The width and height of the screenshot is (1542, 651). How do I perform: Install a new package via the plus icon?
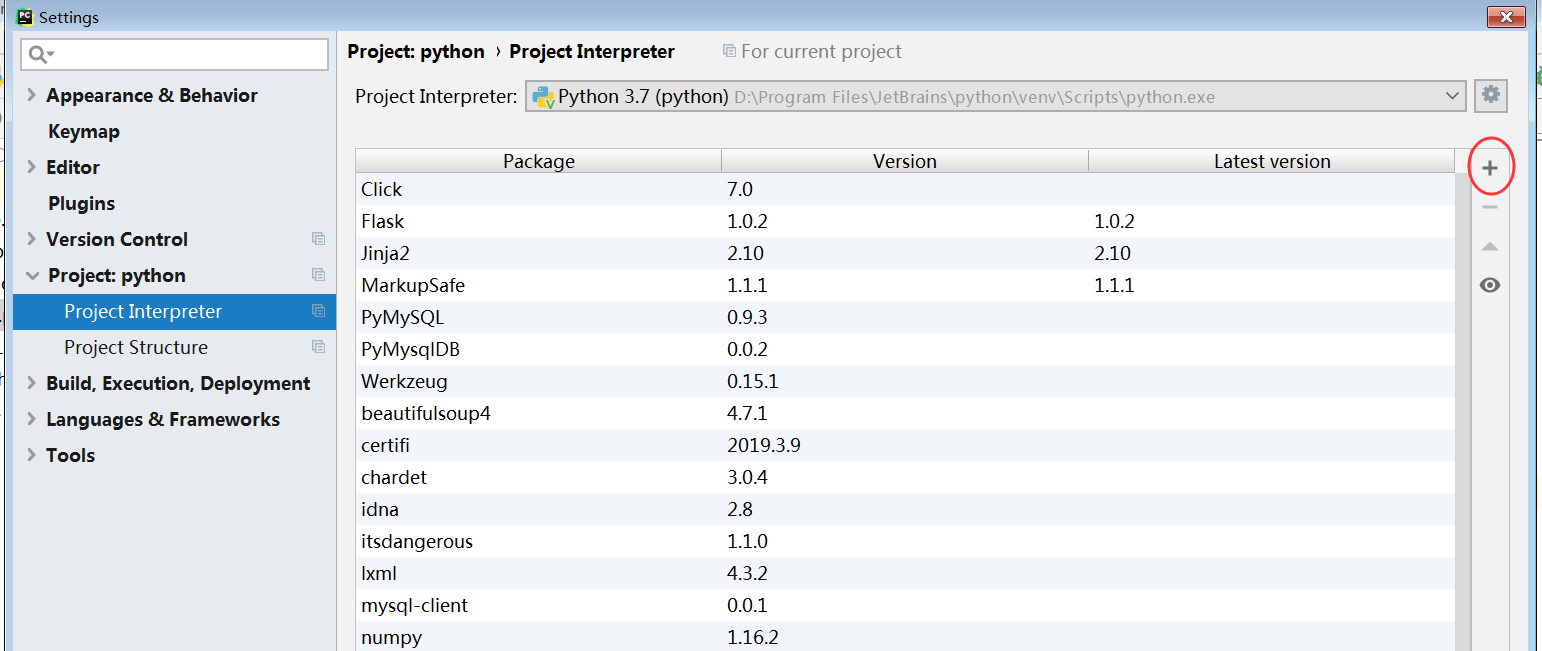click(x=1490, y=166)
